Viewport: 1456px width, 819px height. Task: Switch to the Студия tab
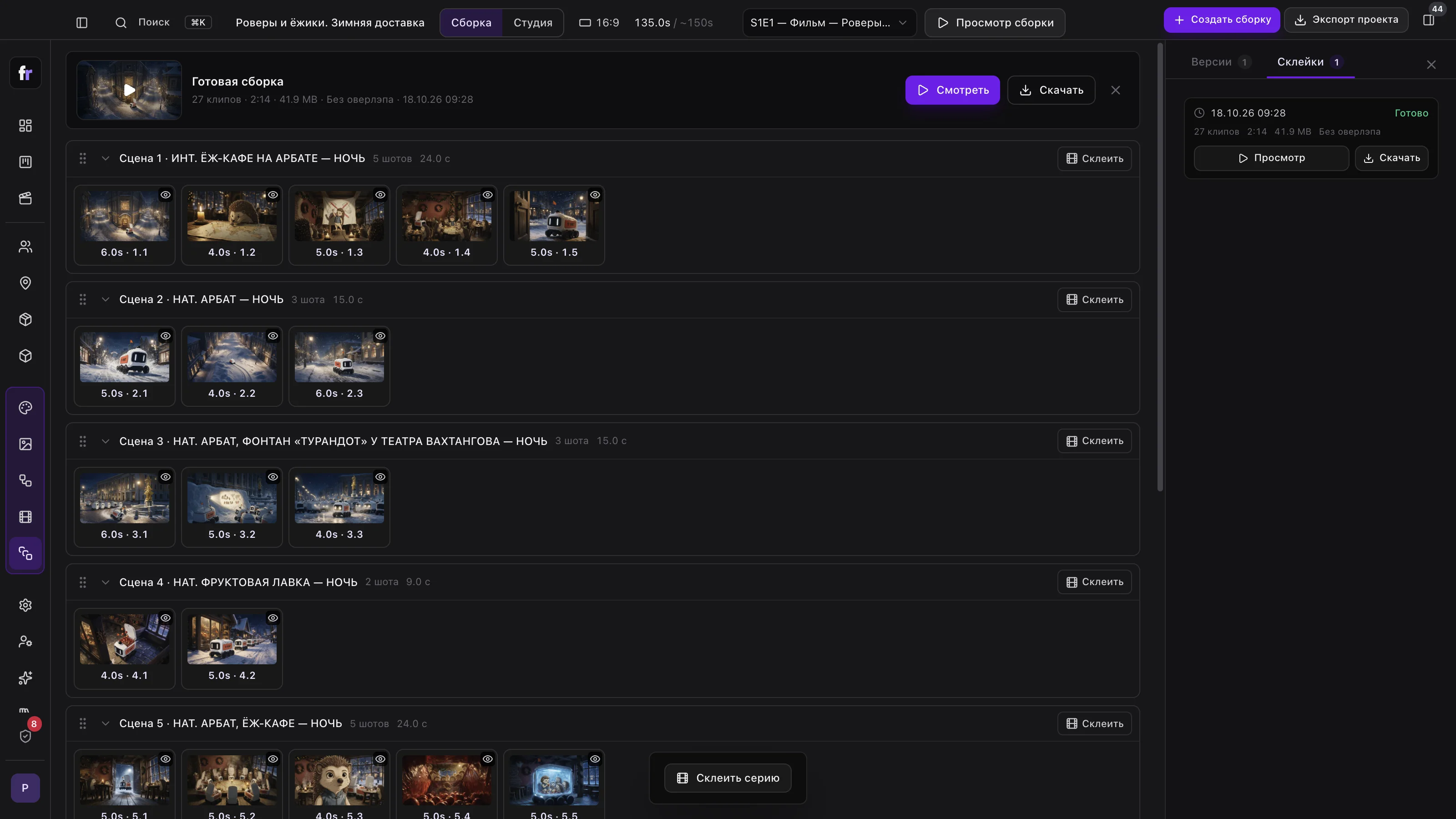tap(532, 23)
